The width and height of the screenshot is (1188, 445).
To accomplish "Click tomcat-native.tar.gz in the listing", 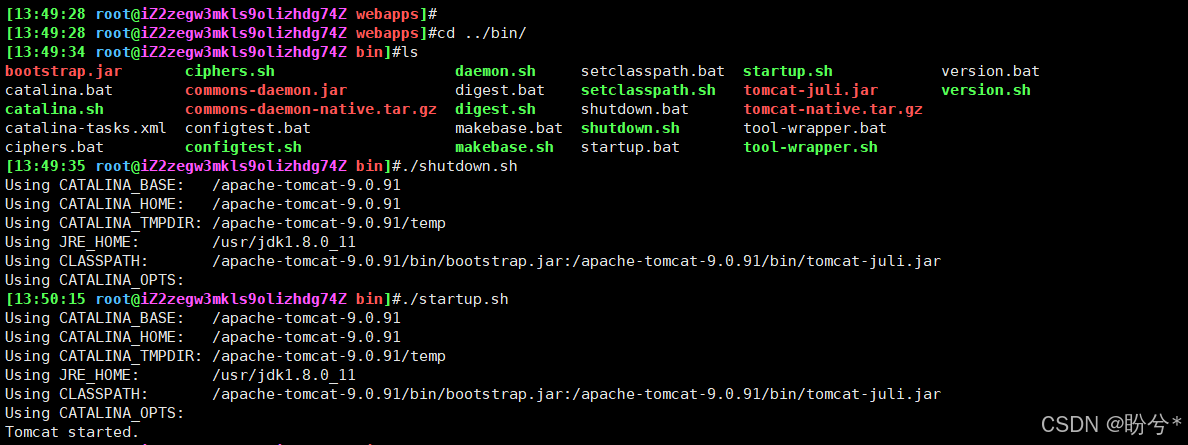I will tap(833, 109).
